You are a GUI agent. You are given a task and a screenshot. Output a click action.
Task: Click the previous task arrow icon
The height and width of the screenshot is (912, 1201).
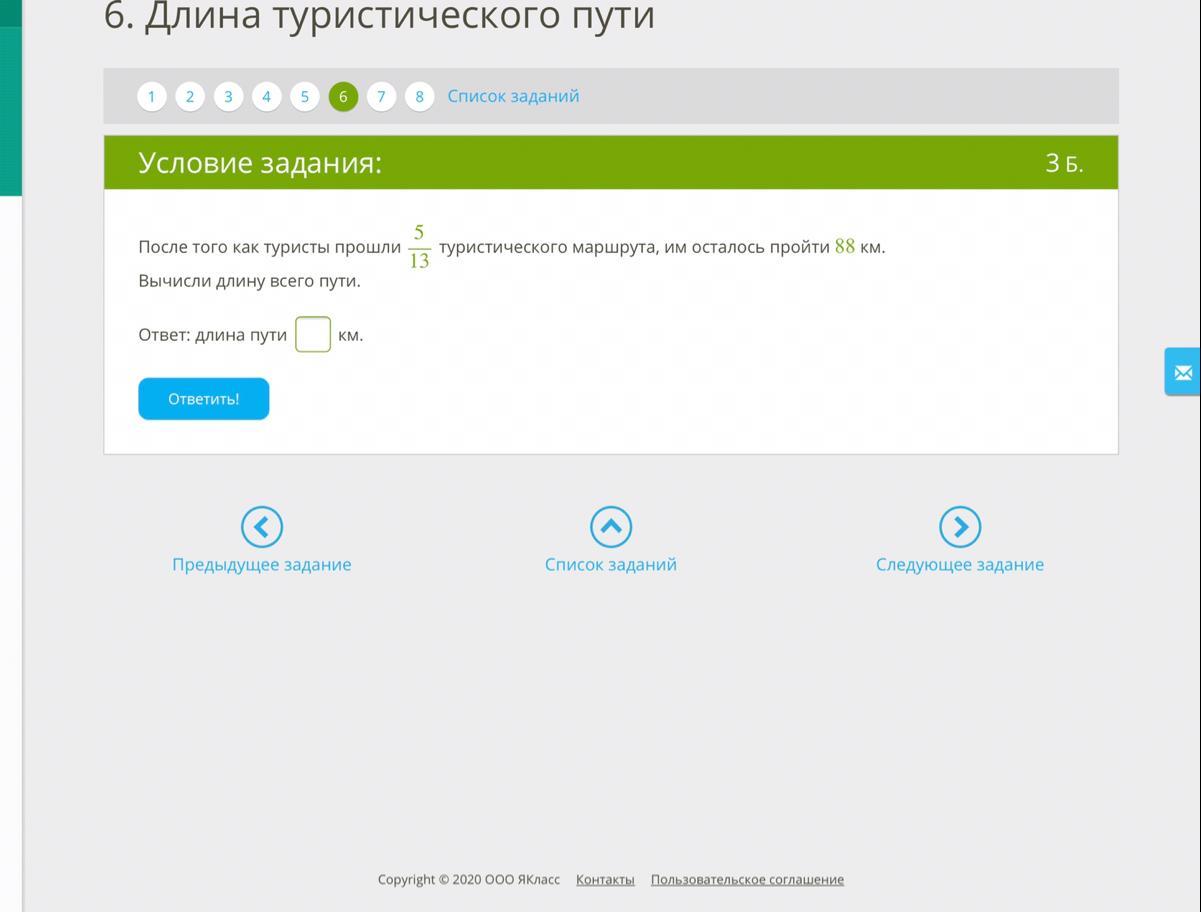[x=262, y=527]
